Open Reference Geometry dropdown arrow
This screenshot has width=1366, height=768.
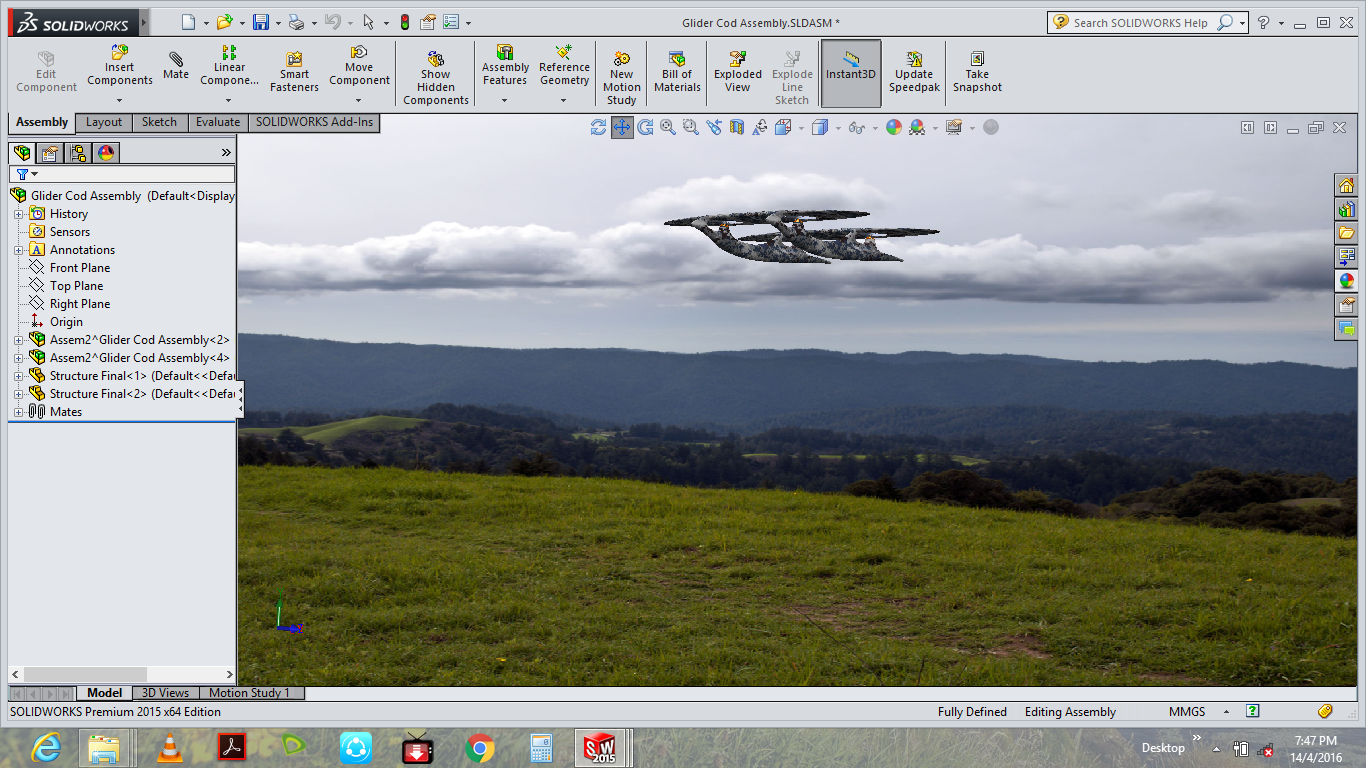pyautogui.click(x=563, y=100)
